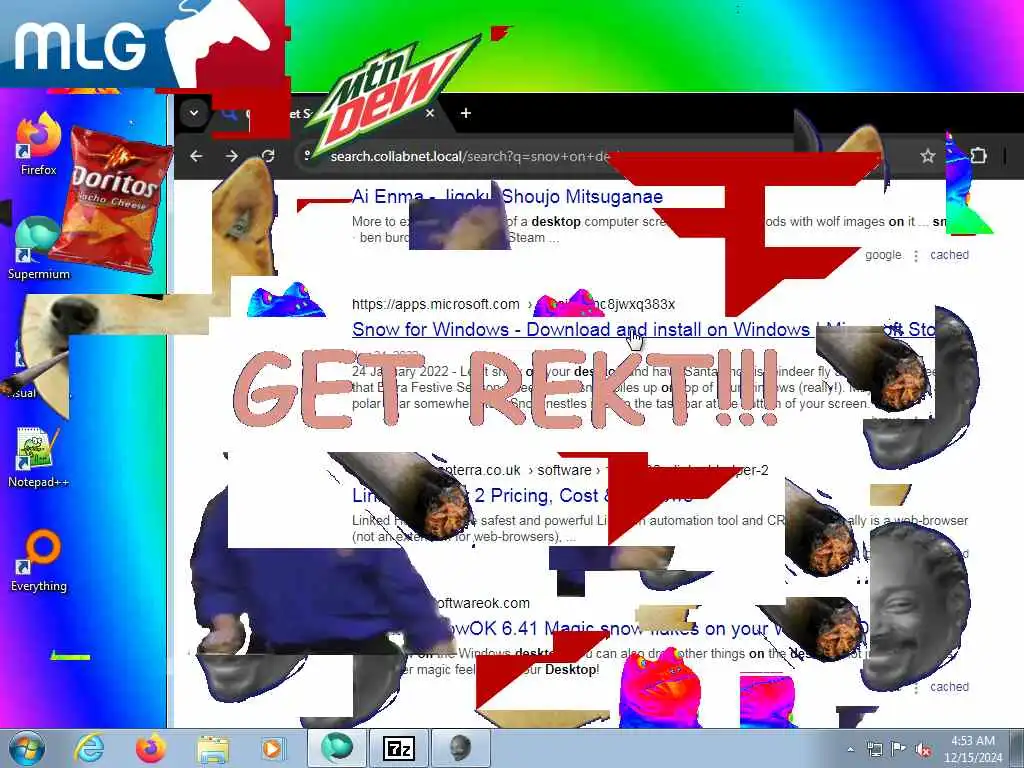Open the taskbar clock showing 4:53 AM
1024x768 pixels.
pyautogui.click(x=972, y=749)
